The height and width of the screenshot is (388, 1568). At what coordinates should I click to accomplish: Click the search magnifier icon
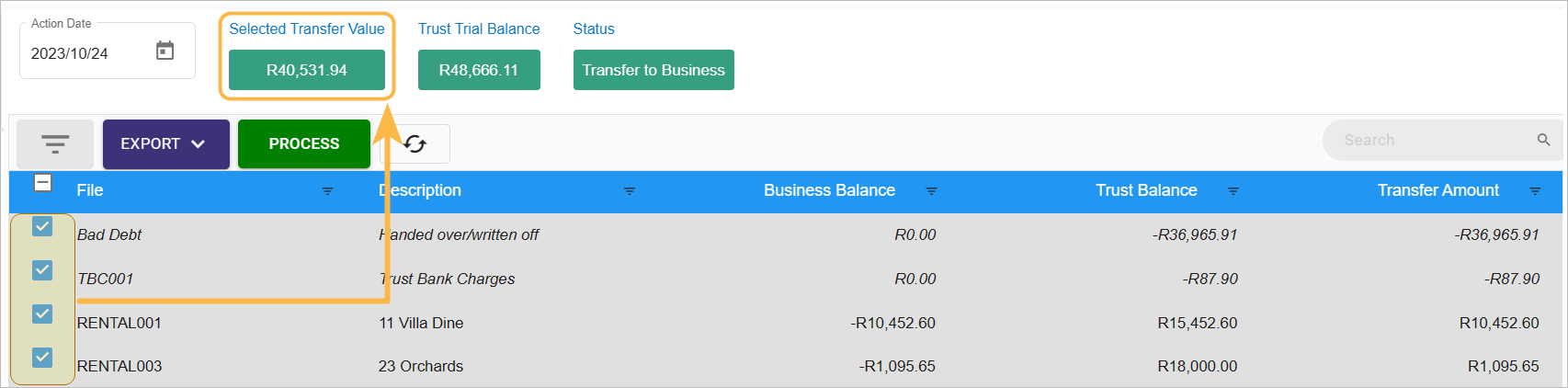[x=1543, y=140]
